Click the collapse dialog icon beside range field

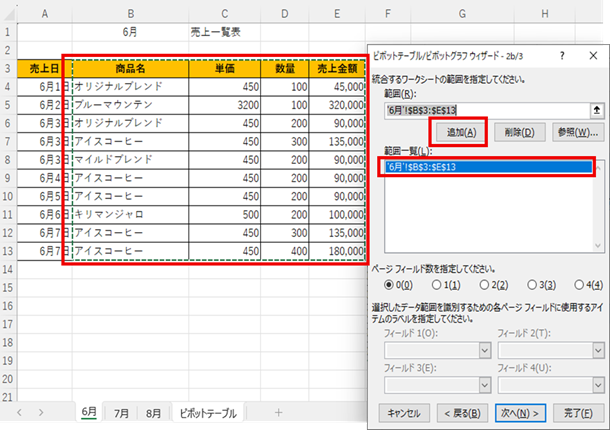pos(597,110)
